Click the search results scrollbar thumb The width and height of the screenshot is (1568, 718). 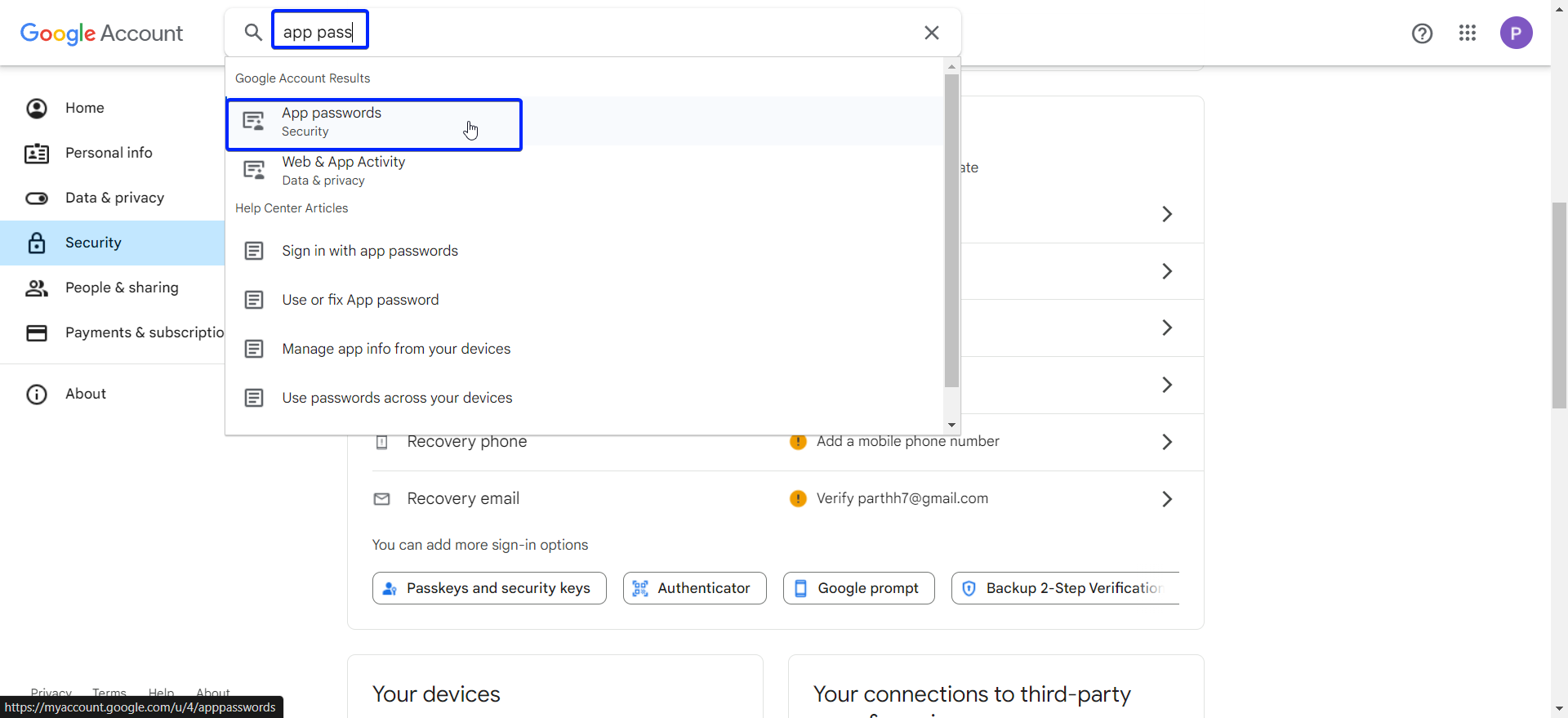pyautogui.click(x=951, y=230)
